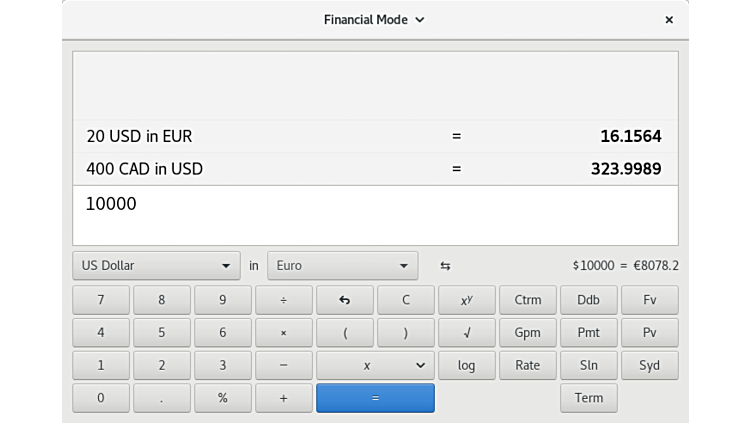The width and height of the screenshot is (752, 423).
Task: Click the C clear button
Action: click(405, 300)
